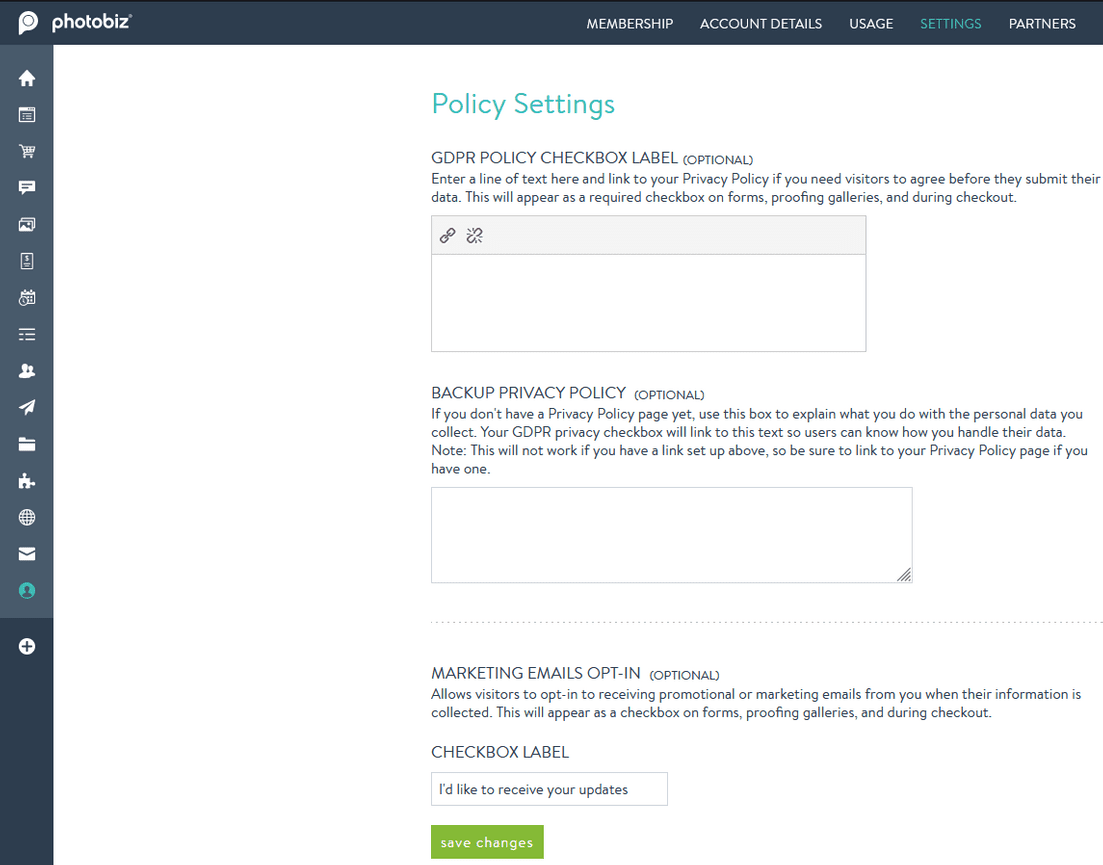Image resolution: width=1103 pixels, height=865 pixels.
Task: Open the messages chat icon
Action: coord(26,187)
